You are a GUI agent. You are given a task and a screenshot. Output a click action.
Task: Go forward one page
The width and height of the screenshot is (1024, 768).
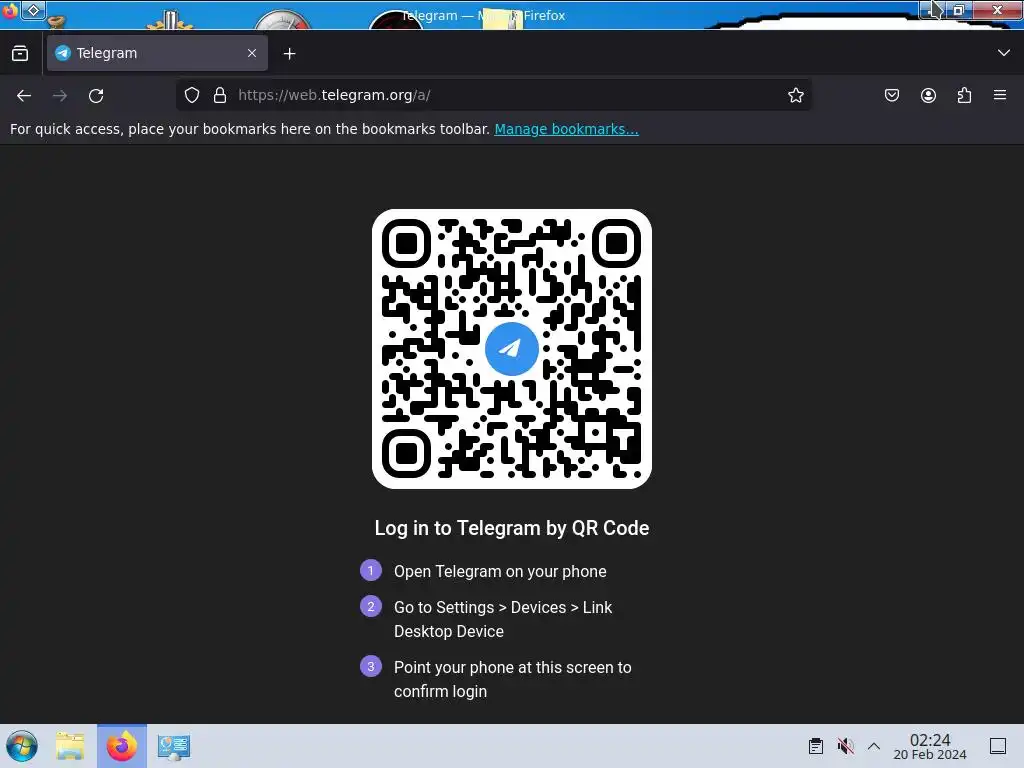60,95
